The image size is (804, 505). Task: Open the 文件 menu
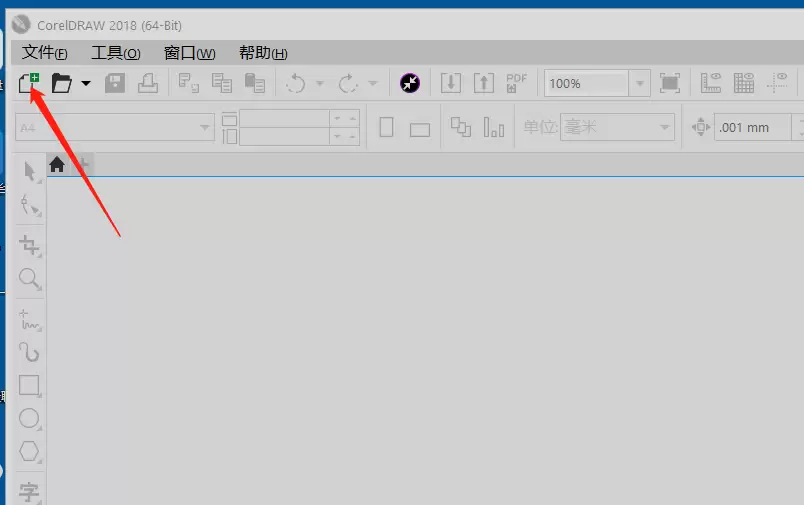(x=45, y=53)
